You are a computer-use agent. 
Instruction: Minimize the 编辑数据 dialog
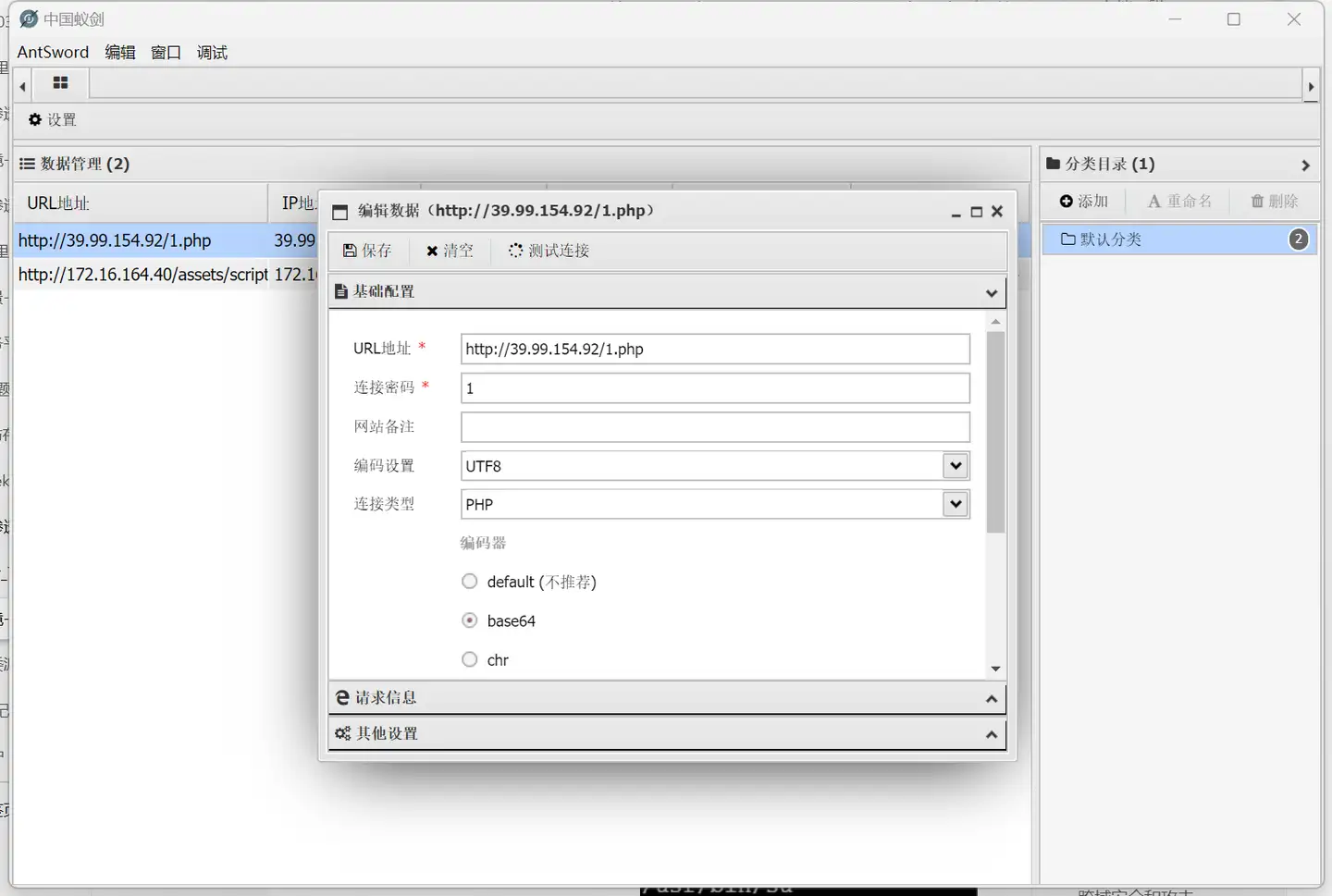tap(956, 212)
